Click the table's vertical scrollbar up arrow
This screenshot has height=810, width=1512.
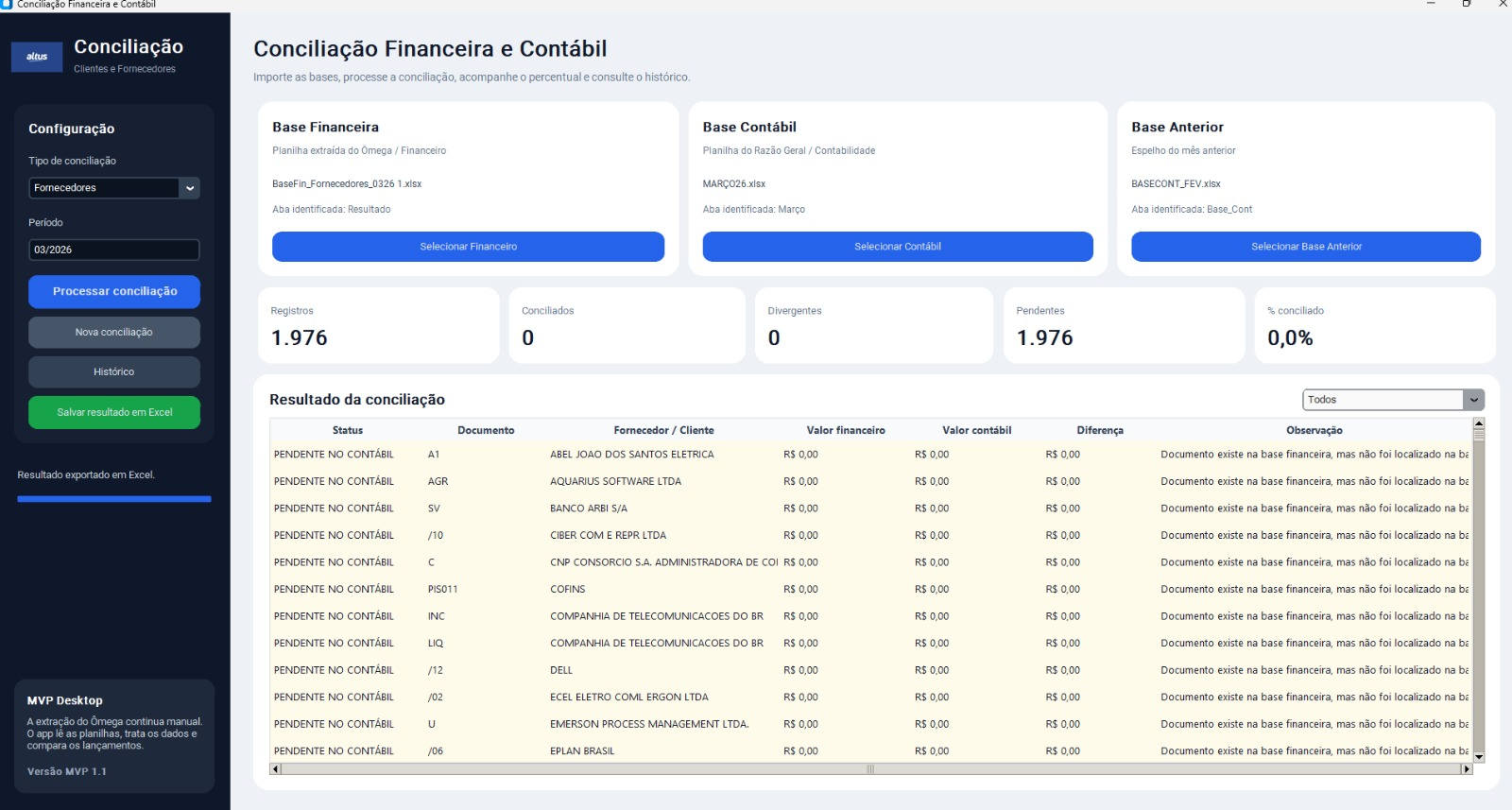click(1479, 422)
